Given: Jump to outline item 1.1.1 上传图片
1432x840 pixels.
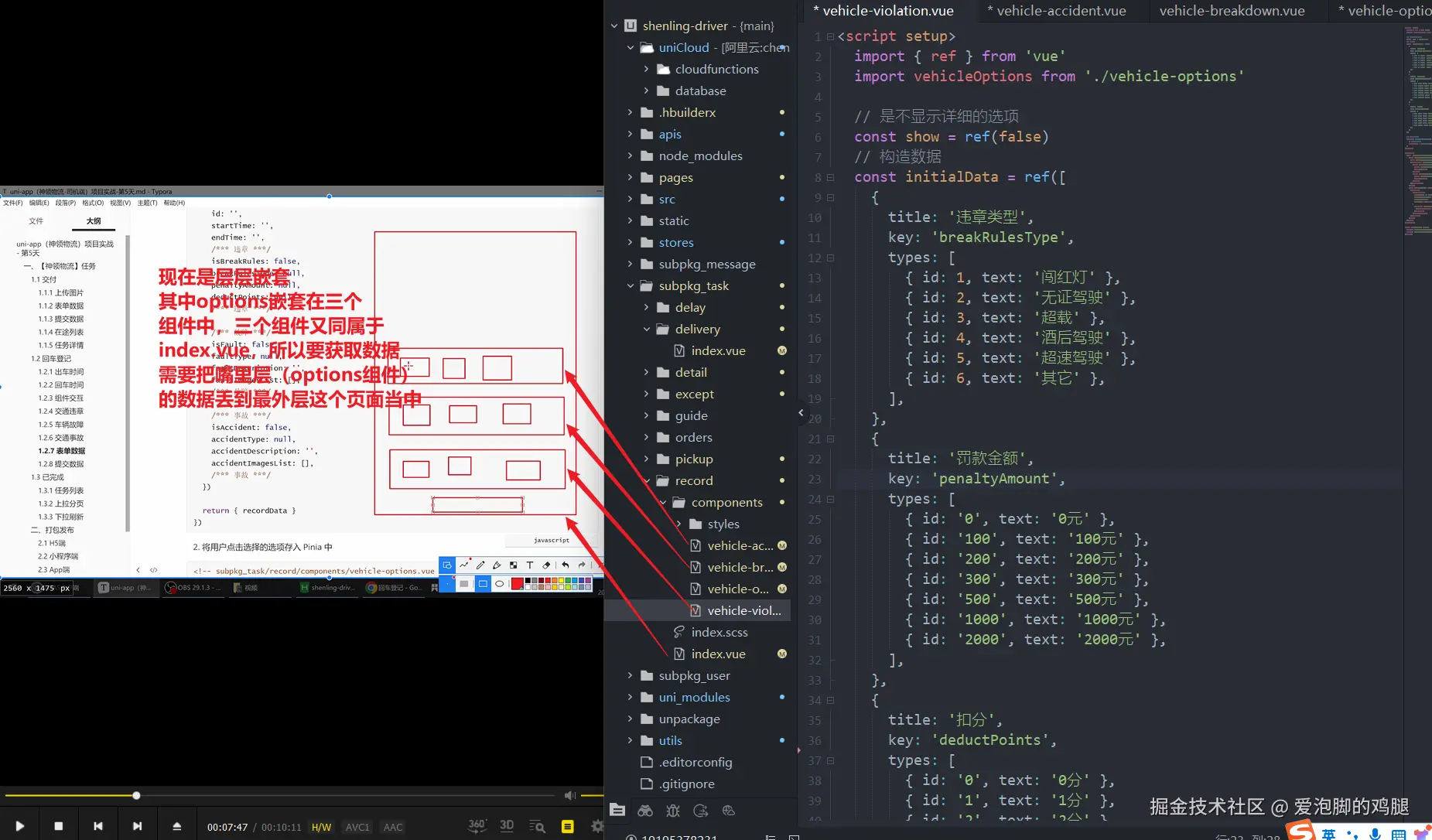Looking at the screenshot, I should click(x=61, y=292).
